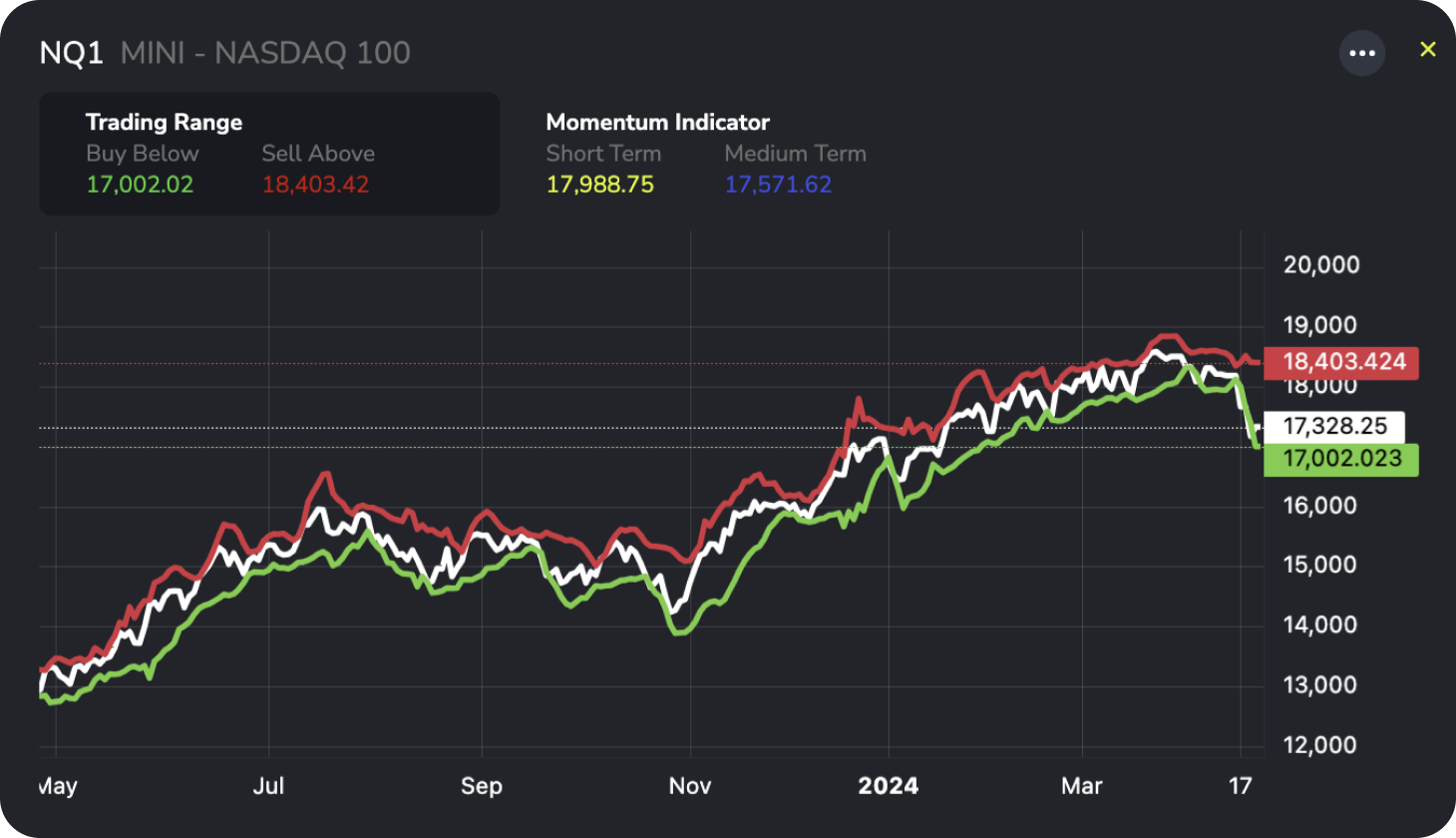Click the Nov date axis label

point(690,786)
